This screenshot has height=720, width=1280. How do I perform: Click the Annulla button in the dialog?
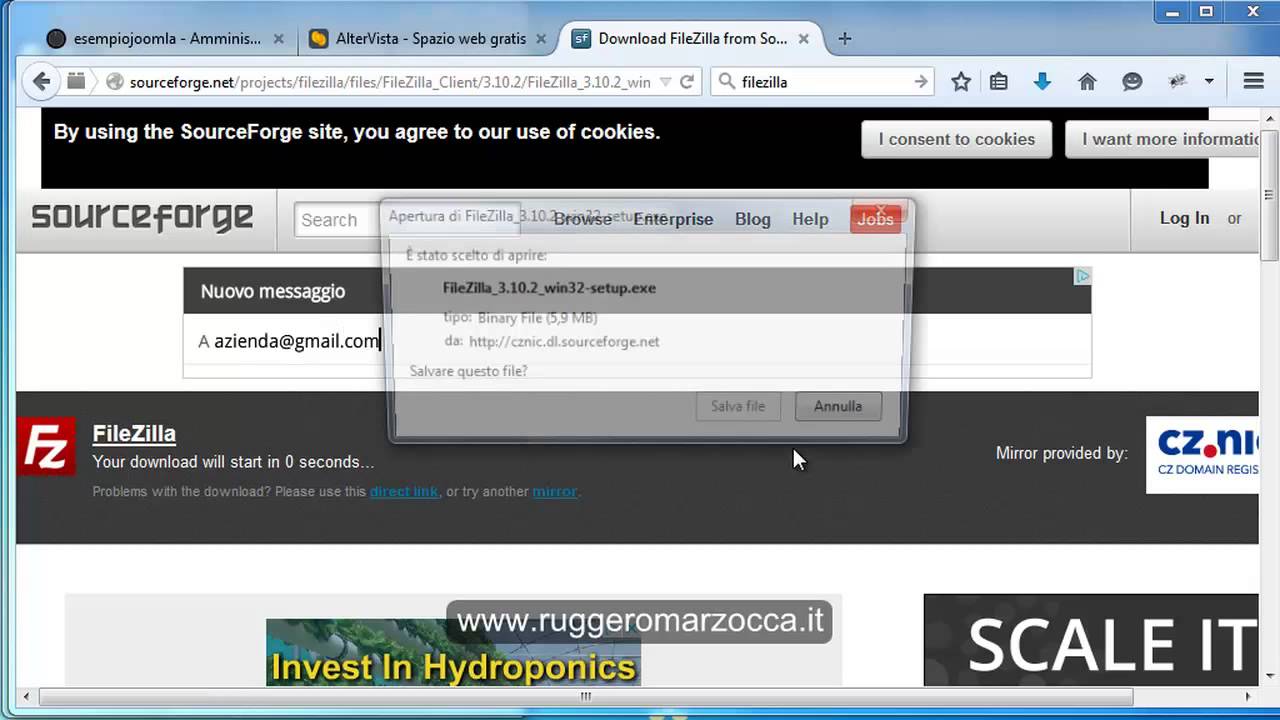[838, 406]
